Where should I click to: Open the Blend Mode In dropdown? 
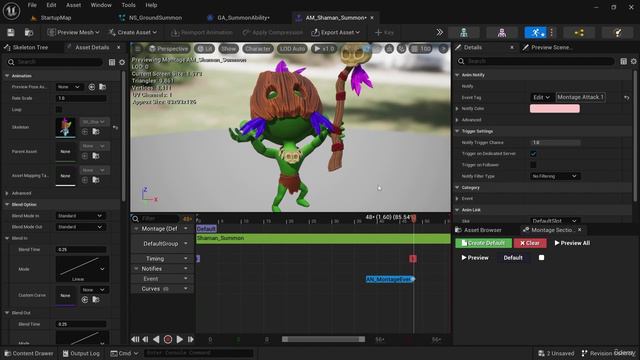[x=80, y=216]
